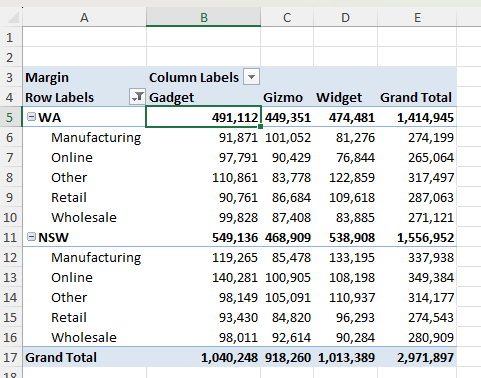
Task: Click Other under WA
Action: (x=69, y=177)
